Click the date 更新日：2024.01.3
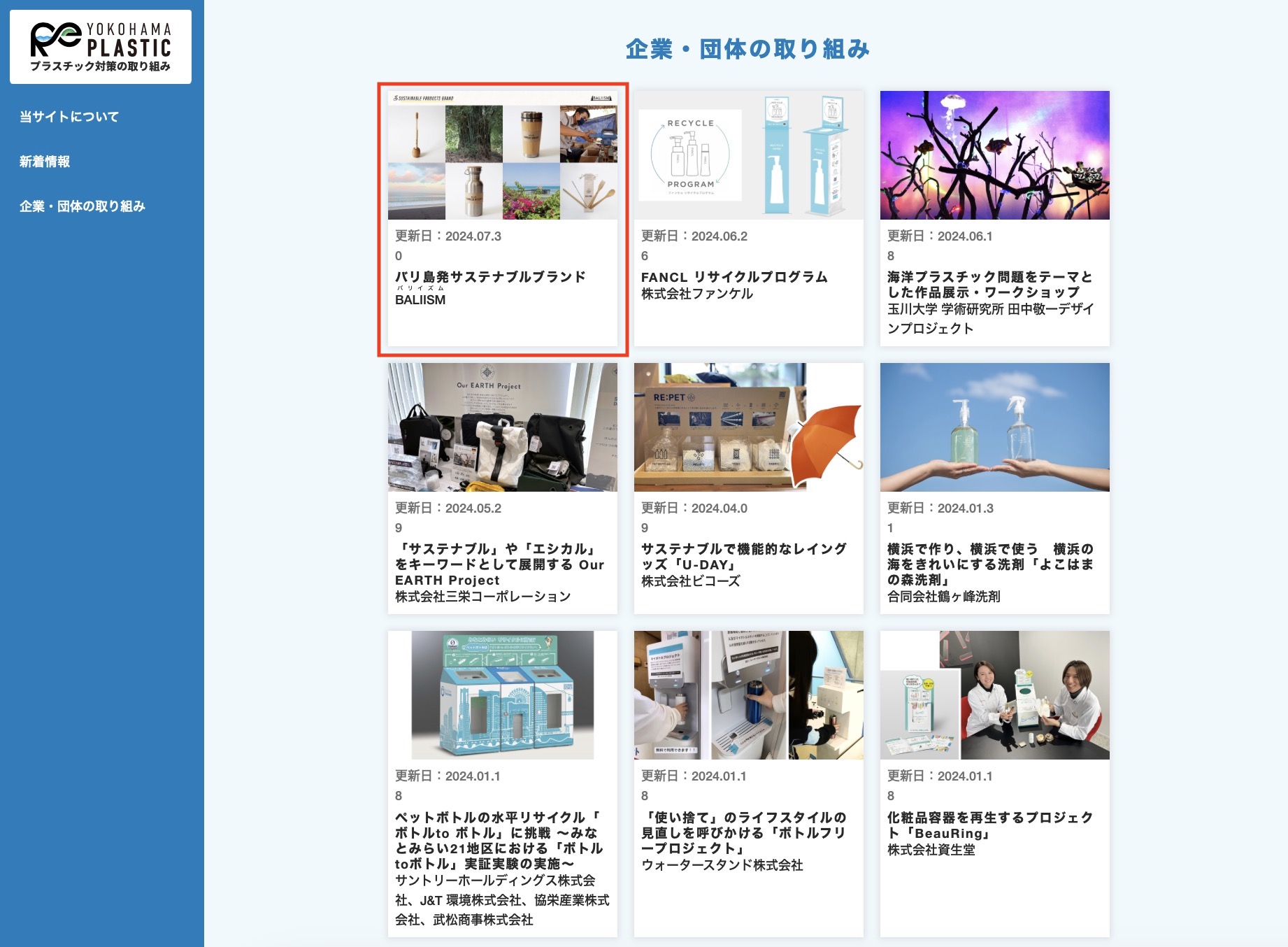The image size is (1288, 947). coord(940,508)
